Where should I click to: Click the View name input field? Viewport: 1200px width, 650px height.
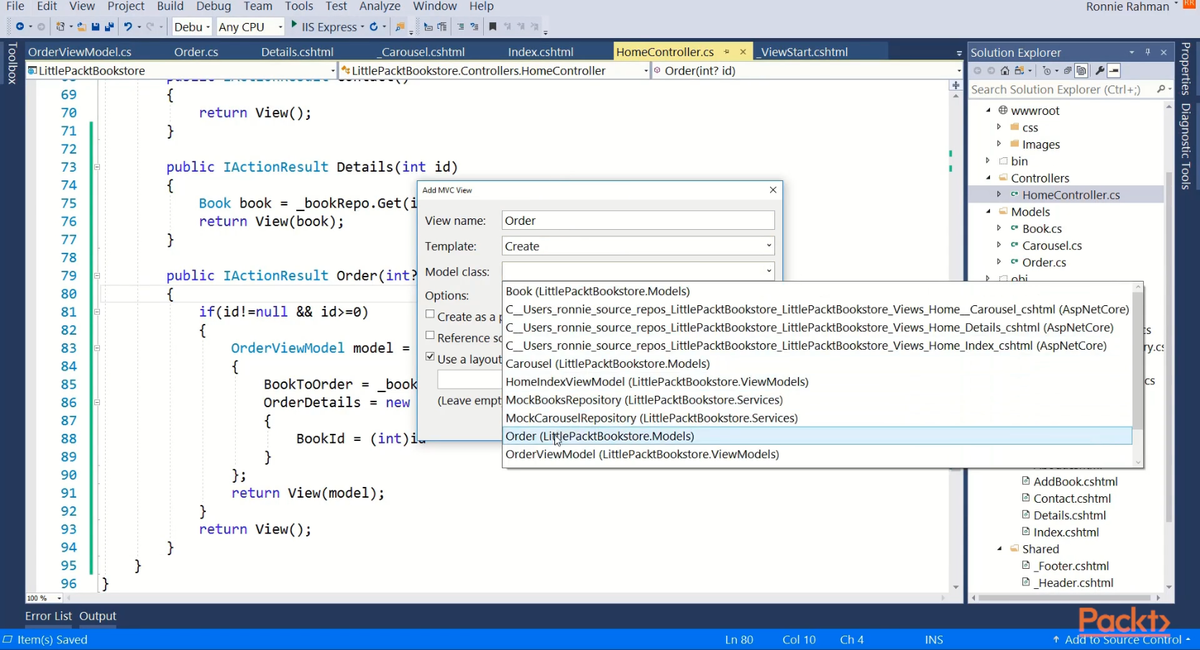point(638,220)
